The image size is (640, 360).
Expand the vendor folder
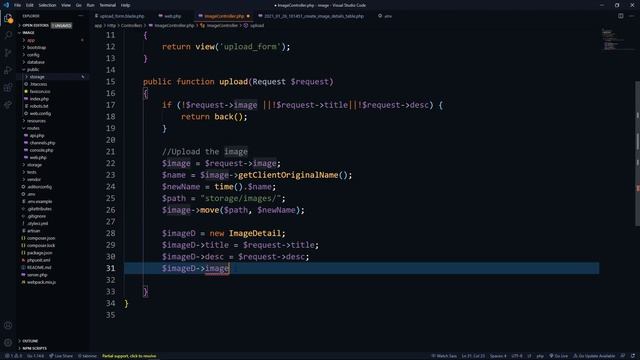52,180
